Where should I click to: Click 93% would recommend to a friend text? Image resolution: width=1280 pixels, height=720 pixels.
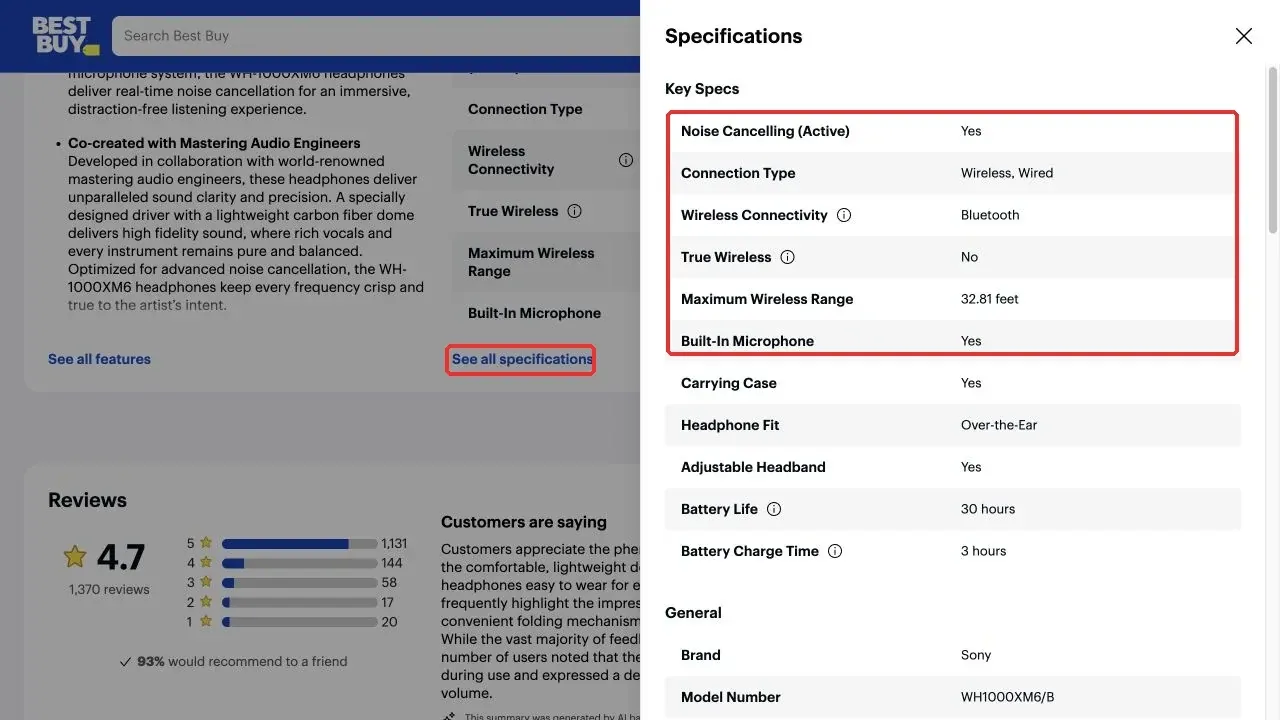[x=242, y=661]
